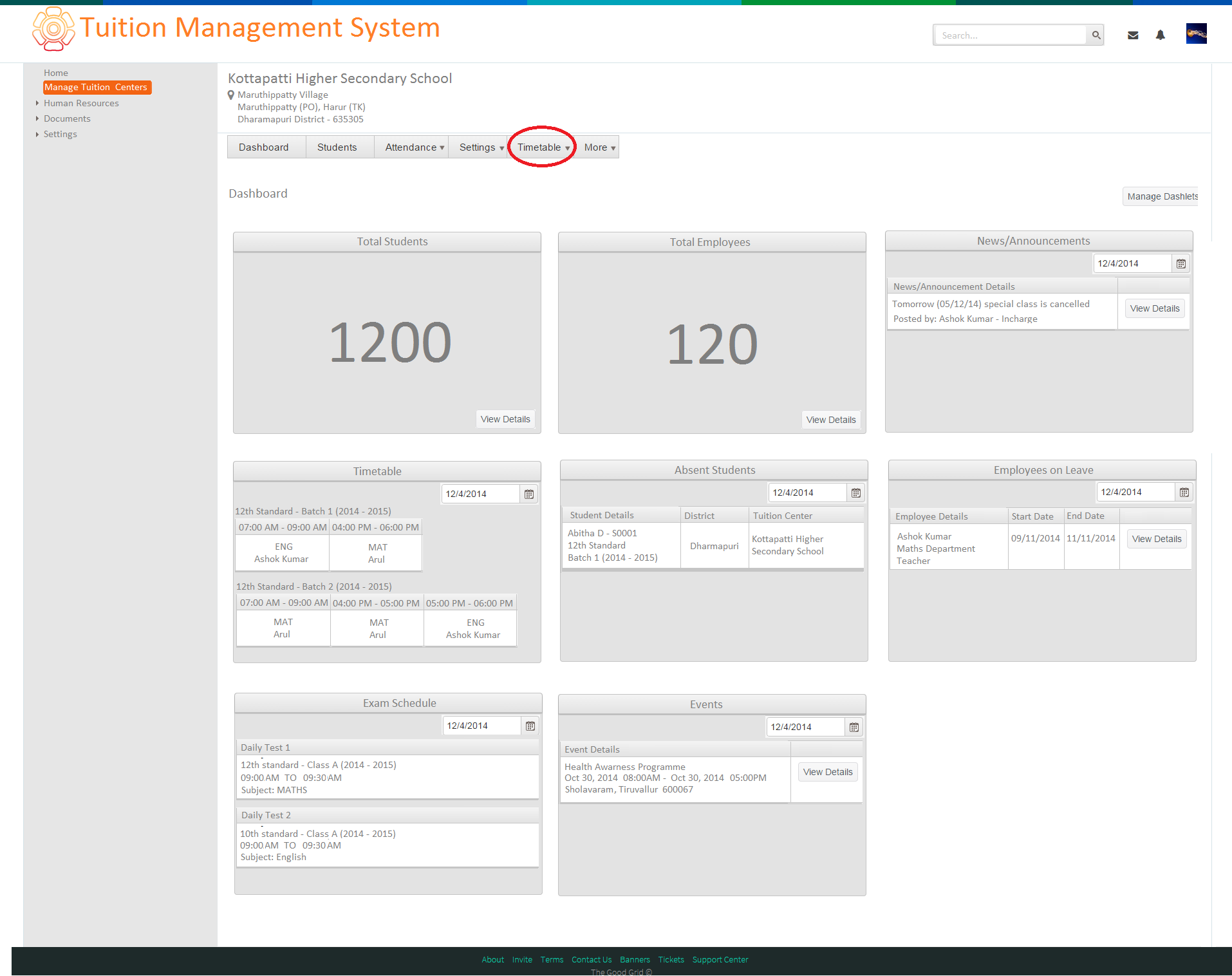Viewport: 1232px width, 976px height.
Task: Click the Manage Dashlets button
Action: tap(1161, 197)
